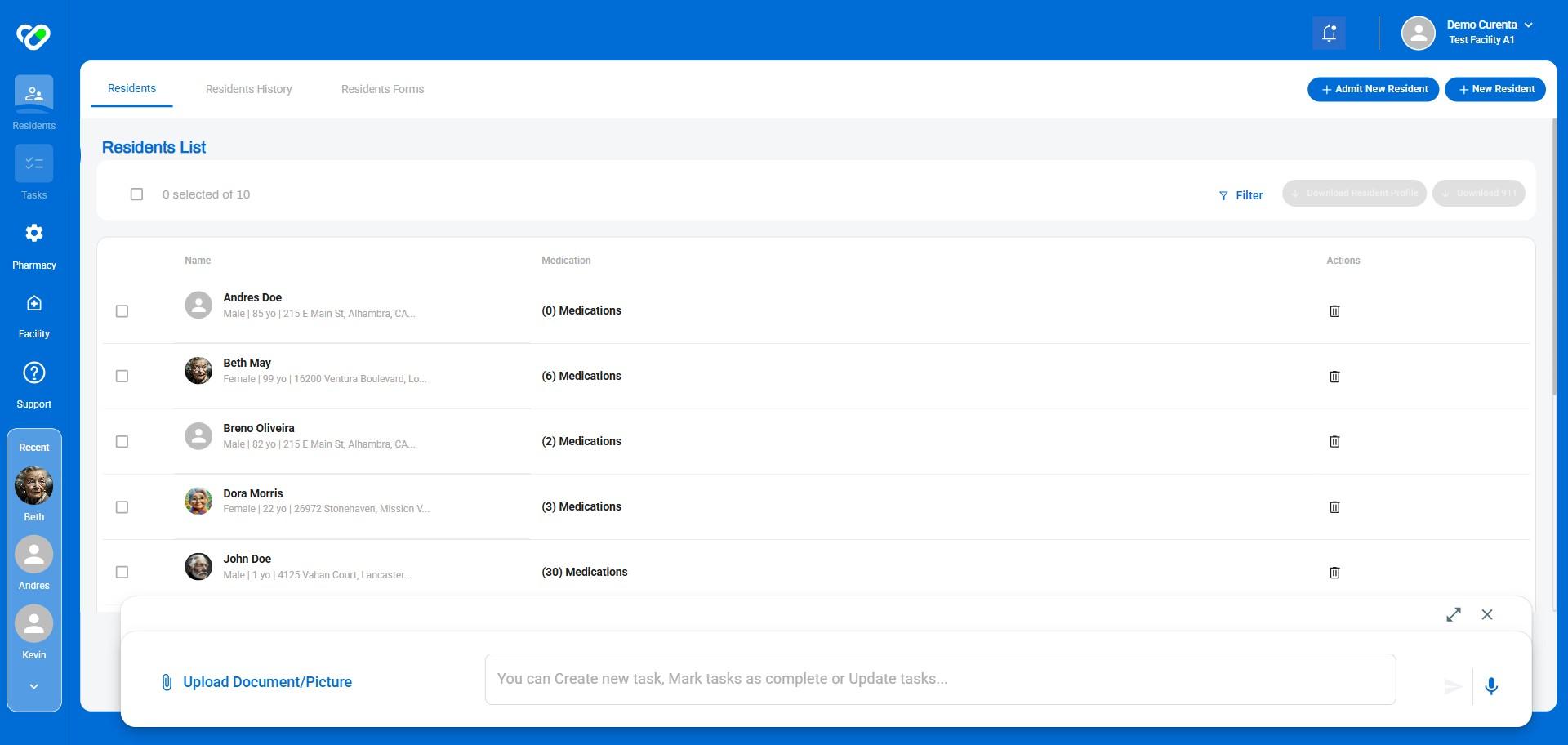Check the Beth May row checkbox

click(122, 377)
